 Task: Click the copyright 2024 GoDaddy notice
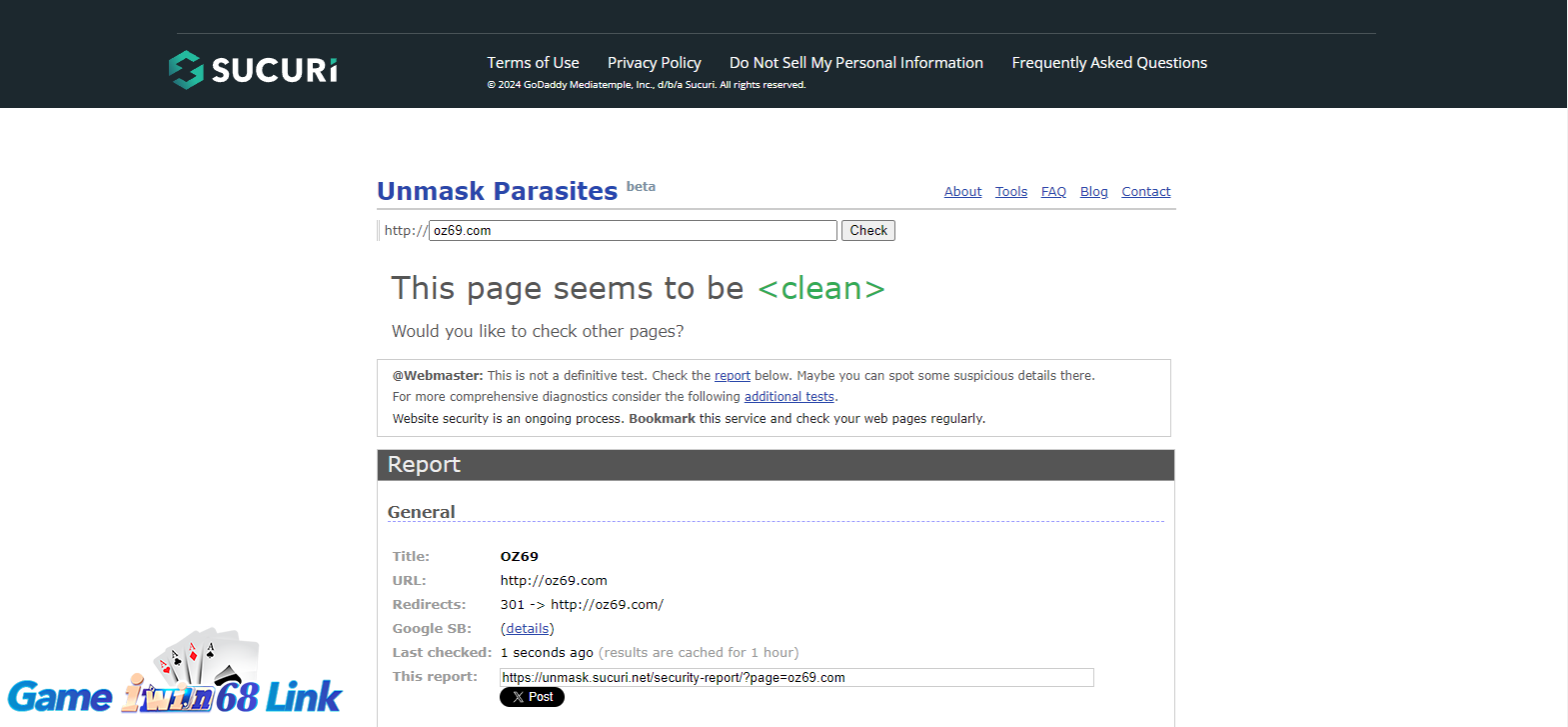pos(646,85)
